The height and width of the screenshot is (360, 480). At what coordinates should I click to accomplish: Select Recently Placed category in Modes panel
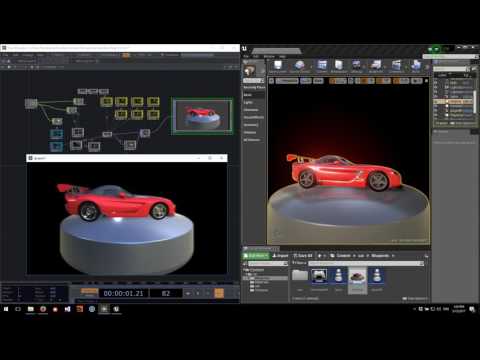pos(254,87)
